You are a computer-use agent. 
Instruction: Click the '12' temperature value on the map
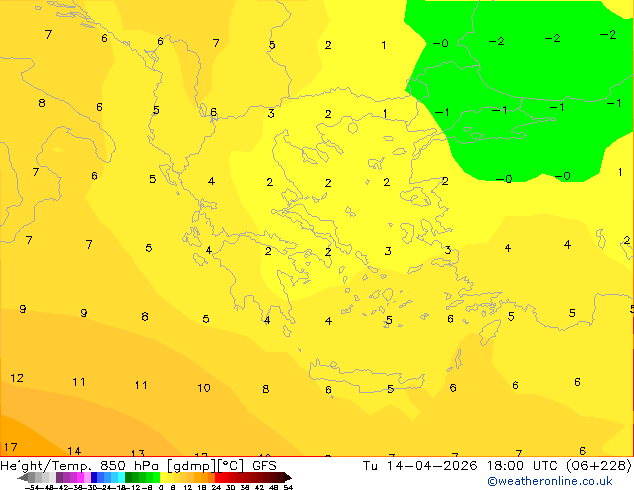click(17, 378)
